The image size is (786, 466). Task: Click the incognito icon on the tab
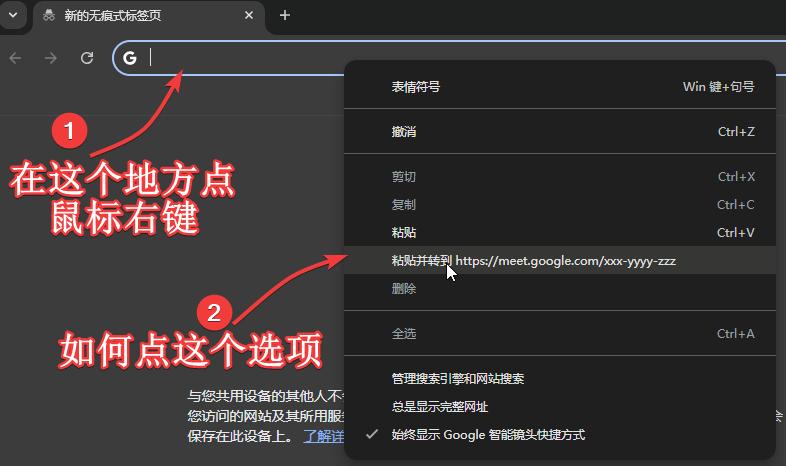coord(49,16)
